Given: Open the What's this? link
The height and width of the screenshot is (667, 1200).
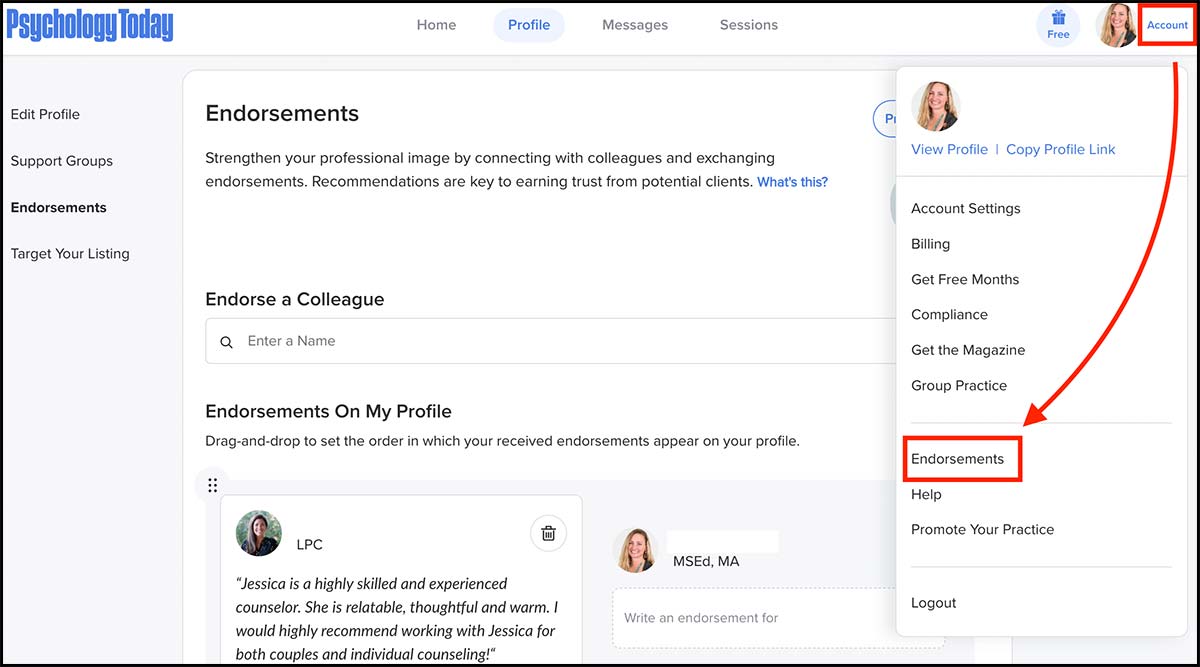Looking at the screenshot, I should (x=792, y=182).
